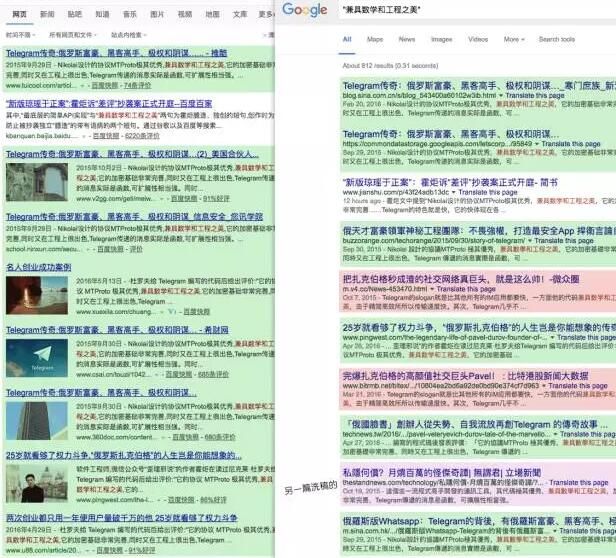Open dropdown arrow beside blog.sina.com.cn URL

point(501,95)
